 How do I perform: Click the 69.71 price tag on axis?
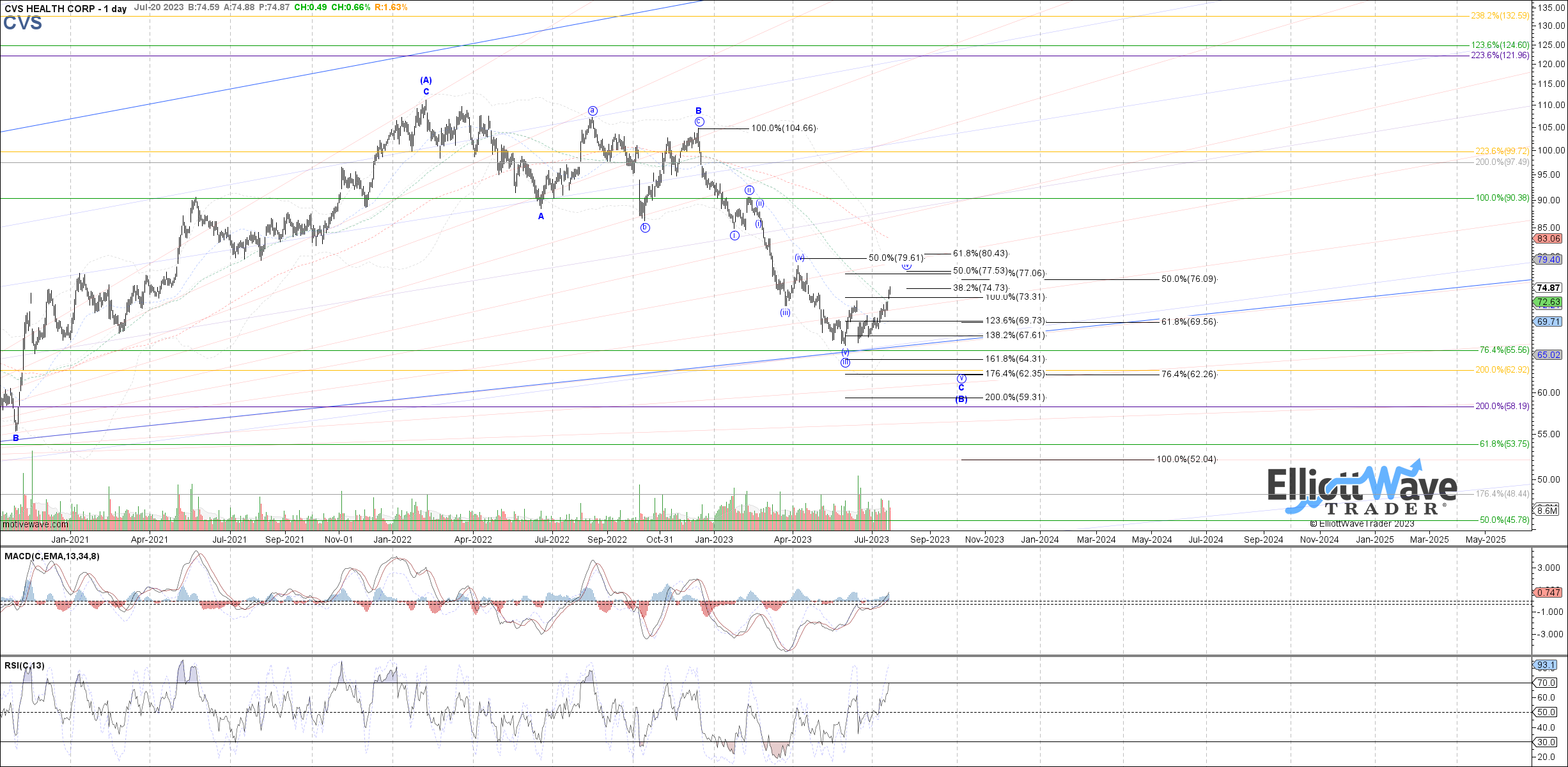tap(1549, 322)
